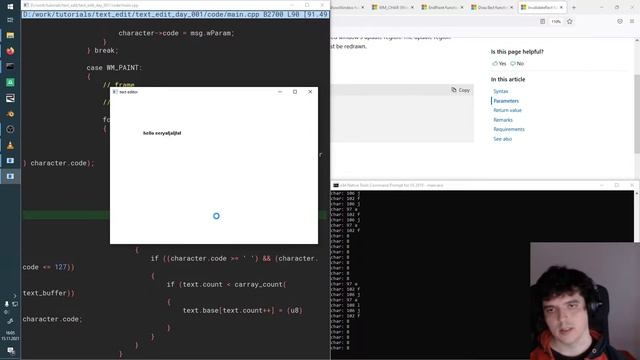
Task: Switch to the DrawText function tab
Action: coord(492,7)
